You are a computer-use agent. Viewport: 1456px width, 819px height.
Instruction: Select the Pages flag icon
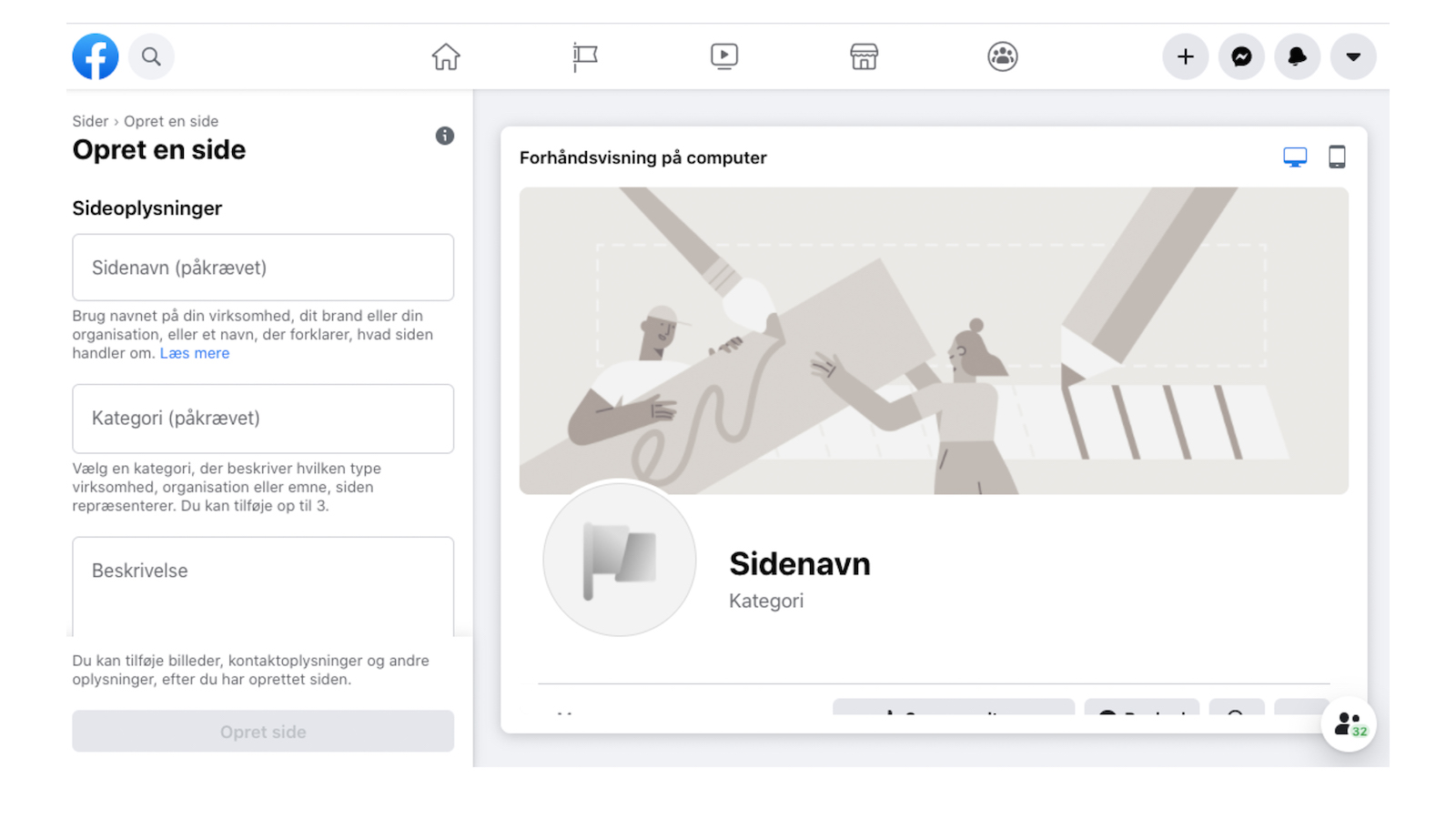pyautogui.click(x=585, y=56)
